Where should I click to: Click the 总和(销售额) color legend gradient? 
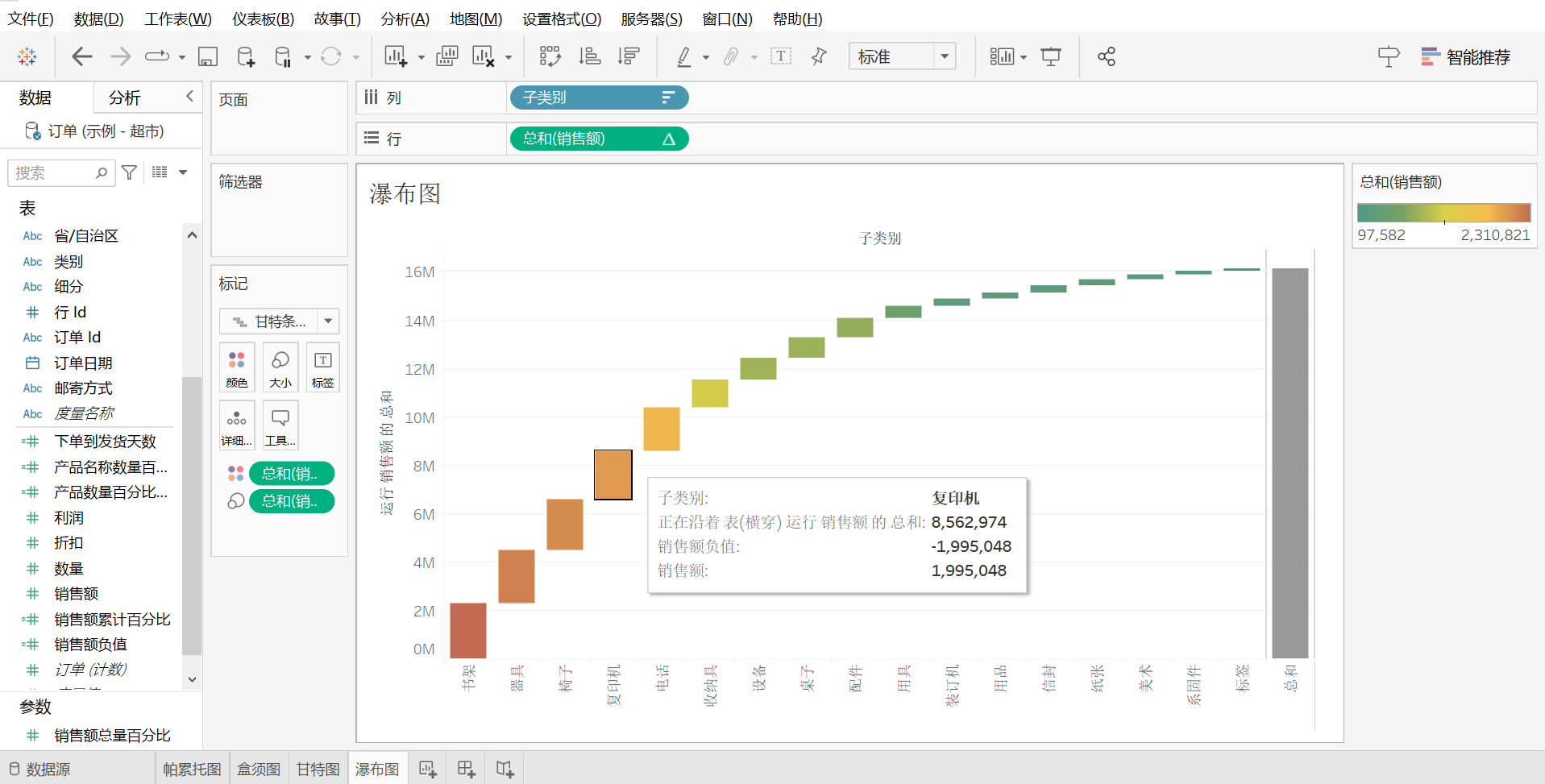click(1443, 213)
